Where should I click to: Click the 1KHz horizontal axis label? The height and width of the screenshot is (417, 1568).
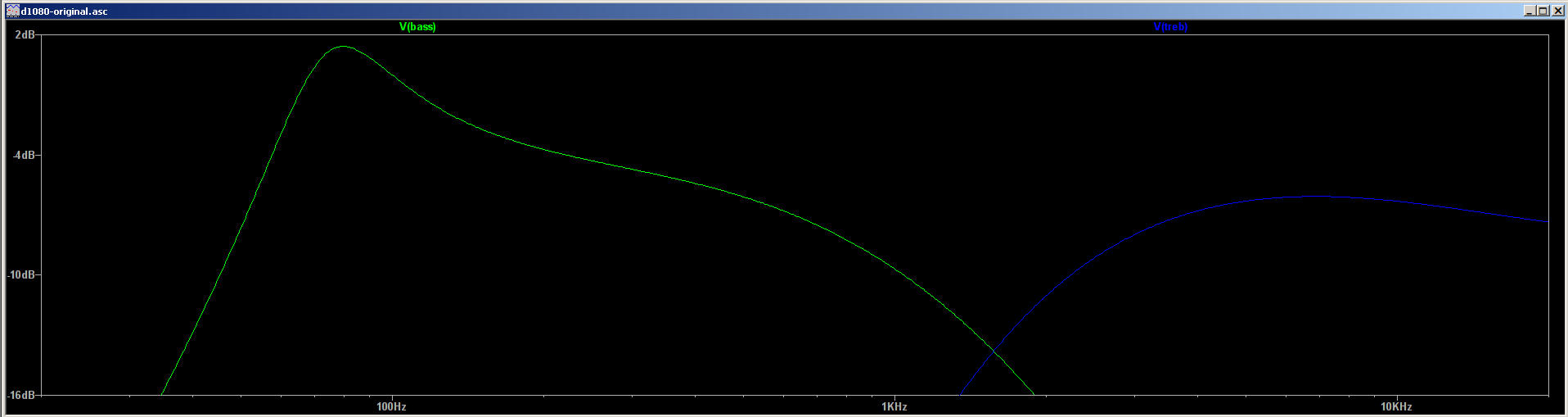894,406
